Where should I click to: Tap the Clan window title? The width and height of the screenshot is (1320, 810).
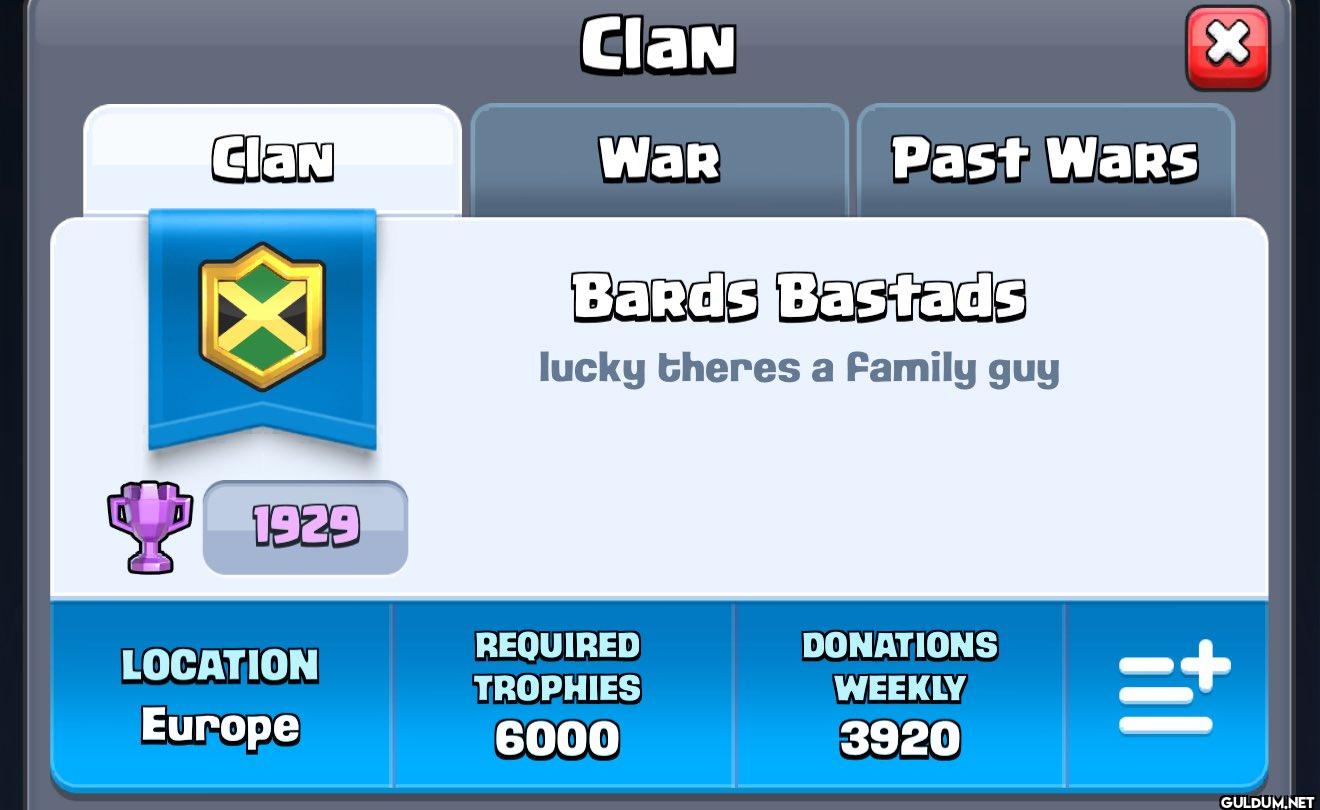pos(659,46)
